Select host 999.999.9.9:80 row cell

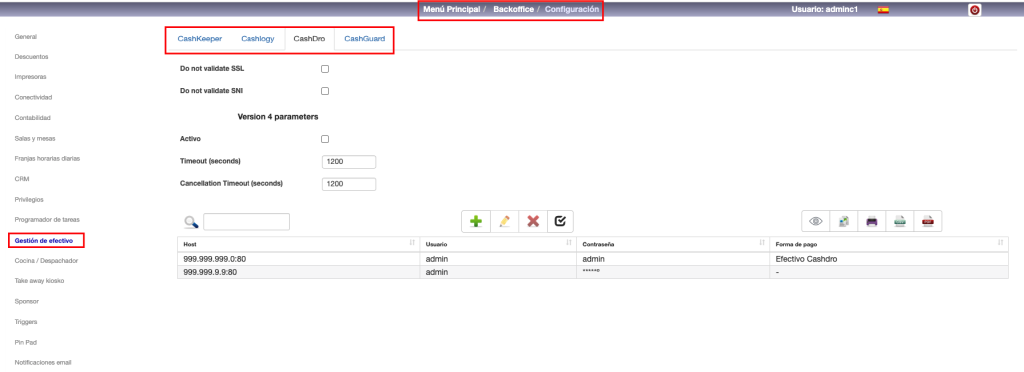298,272
